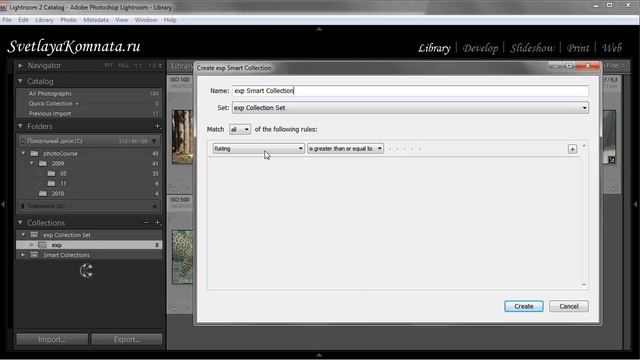The height and width of the screenshot is (360, 640).
Task: Collapse the Collections panel
Action: [x=20, y=222]
